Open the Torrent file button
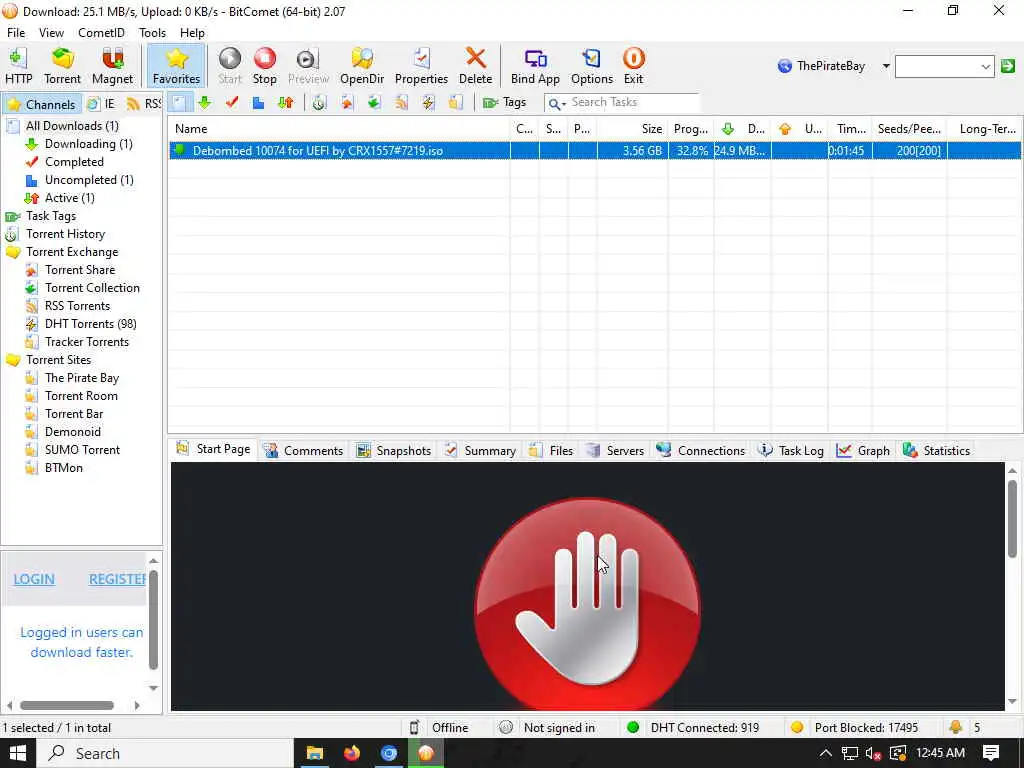This screenshot has height=768, width=1024. (x=62, y=66)
